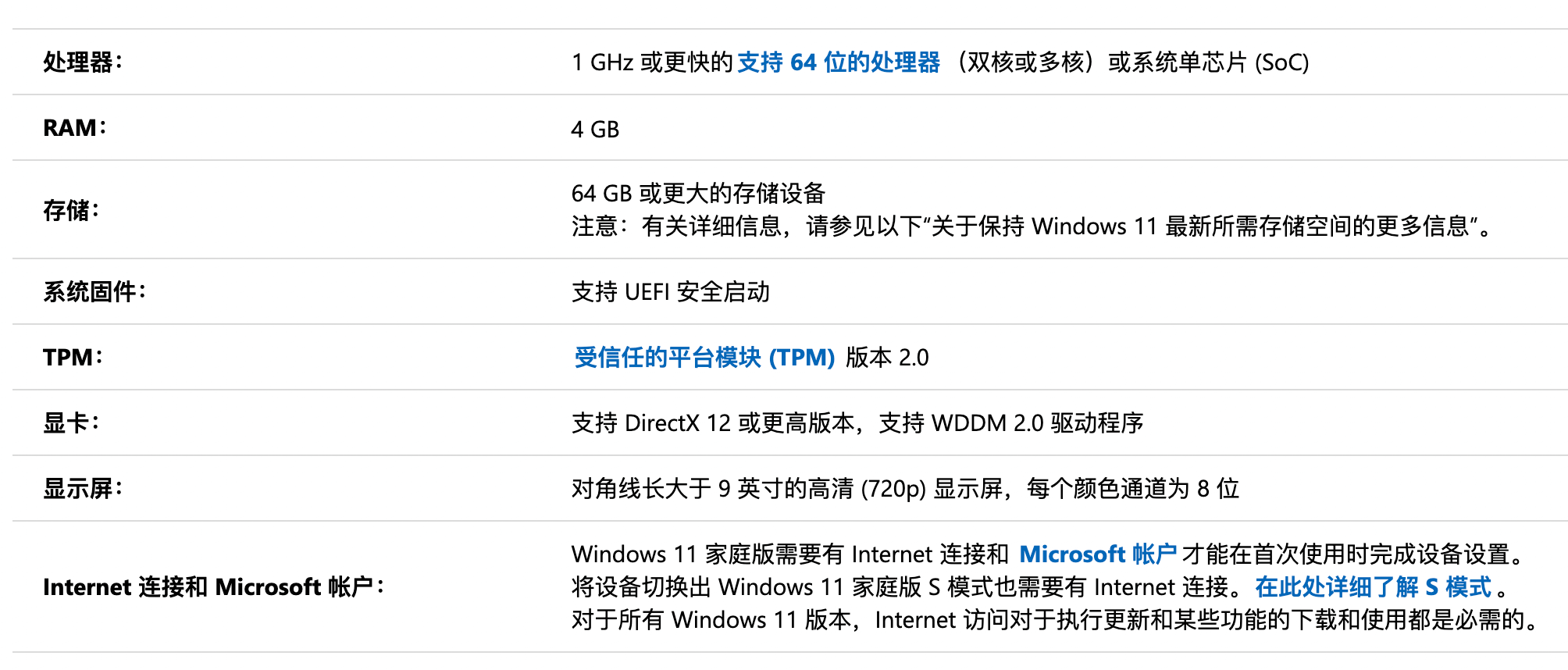The width and height of the screenshot is (1568, 670).
Task: Click the 版本 2.0 text after TPM link
Action: (x=887, y=358)
